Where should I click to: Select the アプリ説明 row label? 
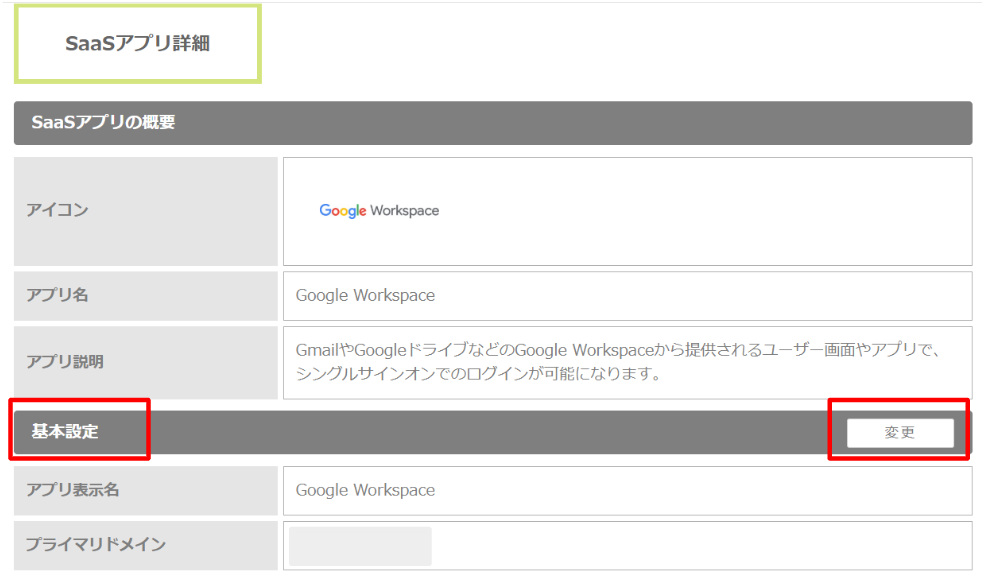coord(64,362)
